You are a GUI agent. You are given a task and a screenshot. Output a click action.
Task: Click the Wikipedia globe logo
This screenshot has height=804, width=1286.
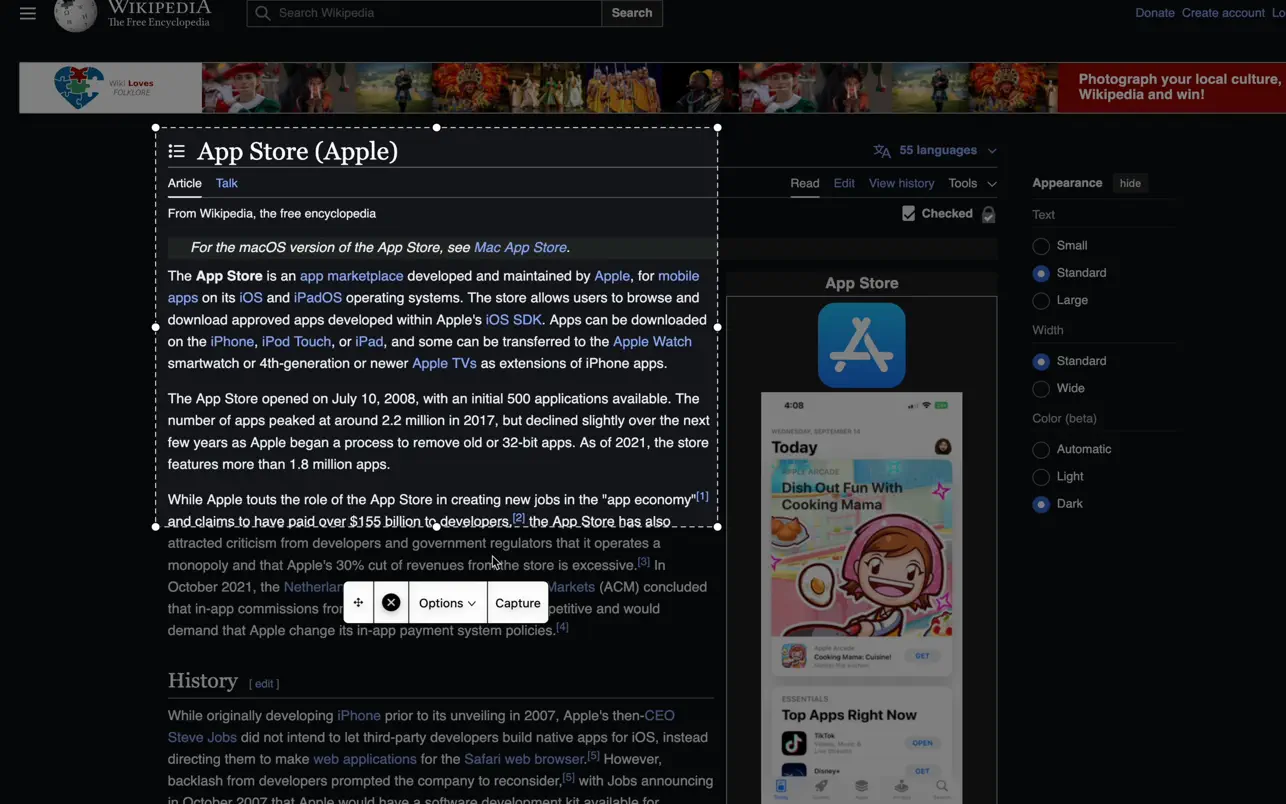(x=75, y=15)
